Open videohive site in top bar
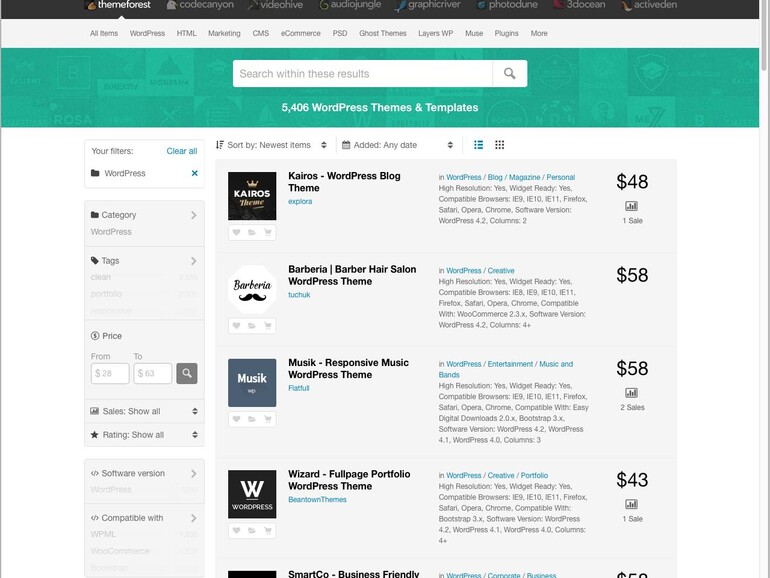Viewport: 770px width, 578px height. click(x=275, y=5)
